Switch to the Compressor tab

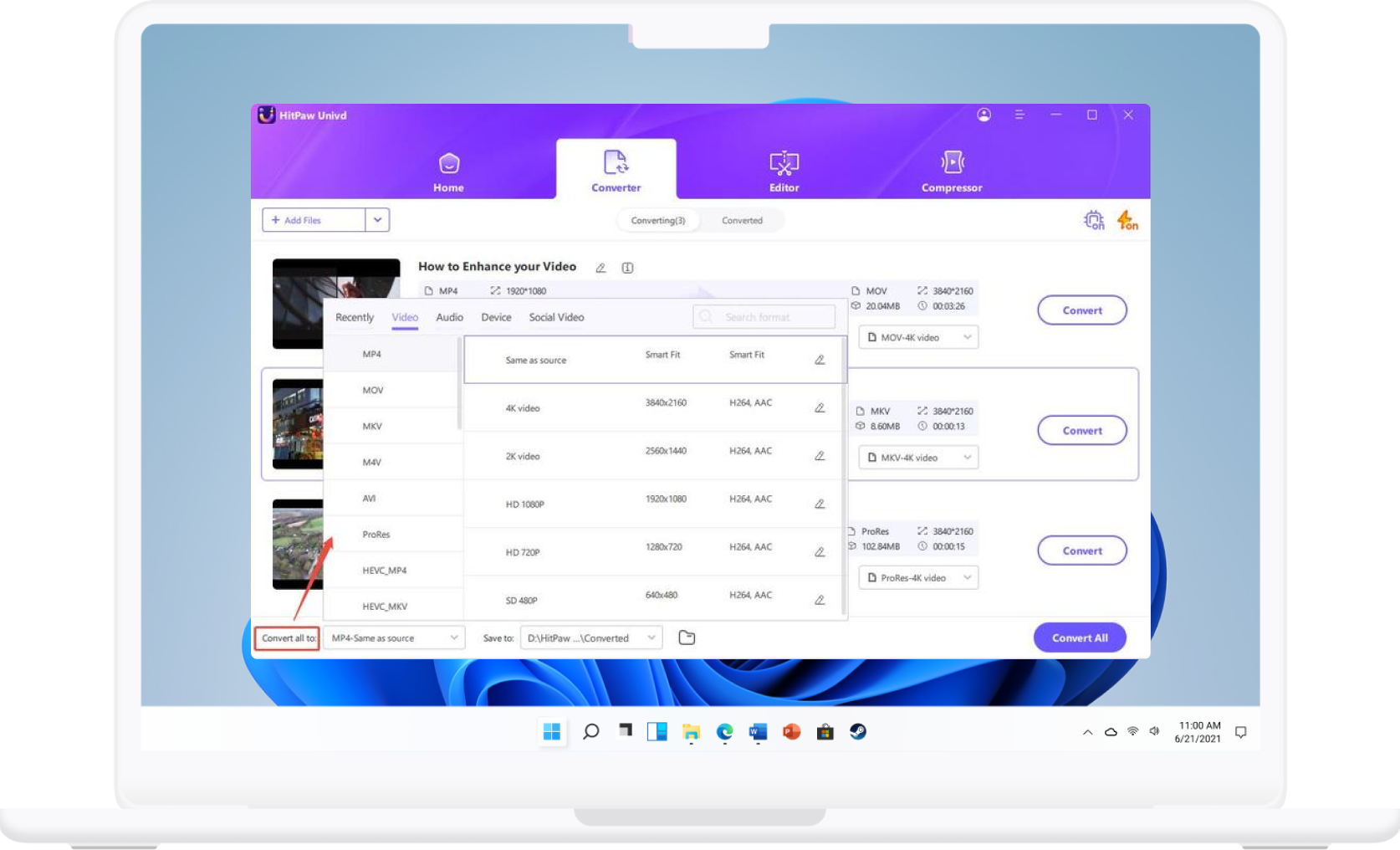coord(951,170)
